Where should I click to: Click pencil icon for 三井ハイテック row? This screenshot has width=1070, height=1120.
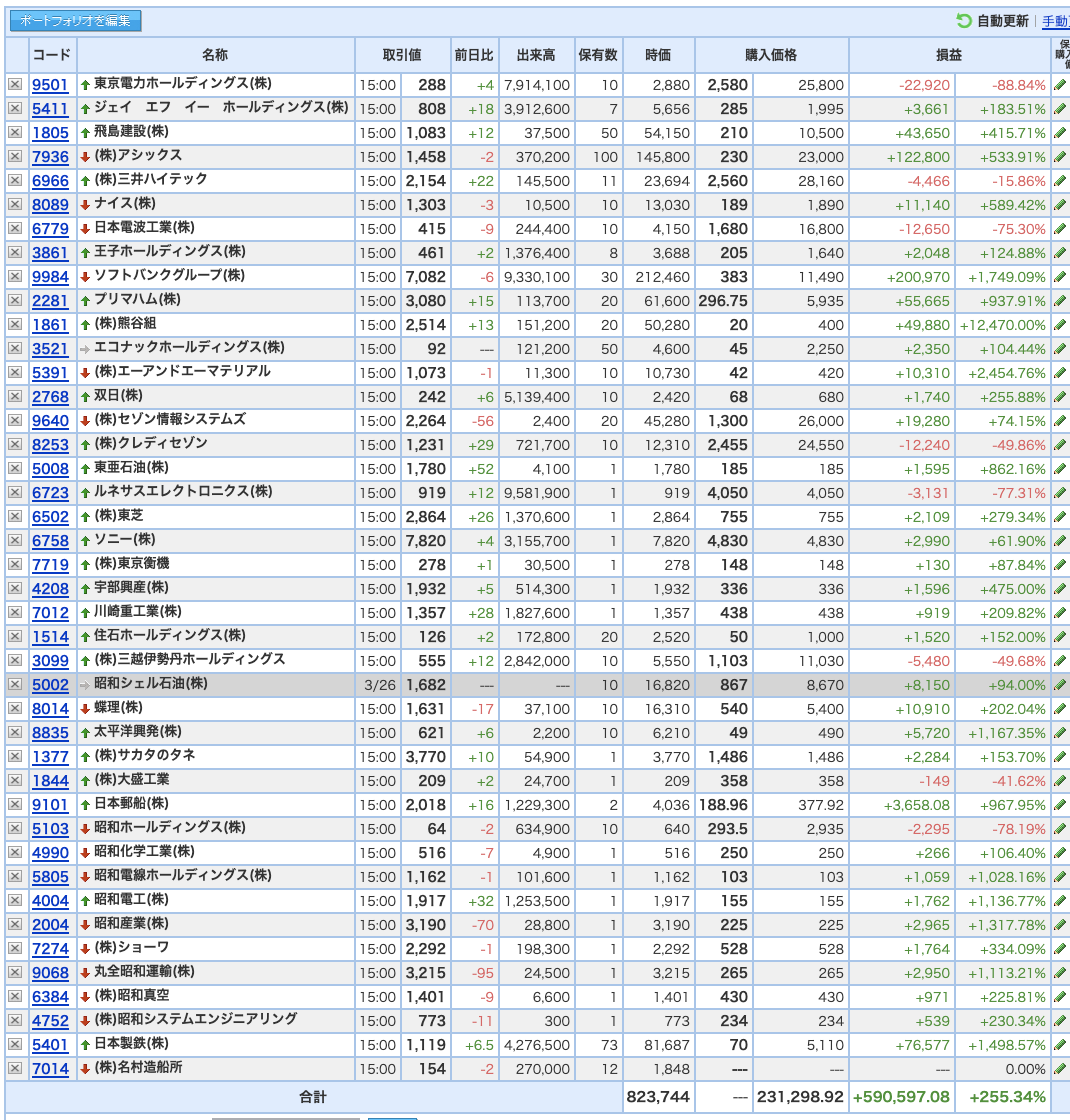(x=1060, y=181)
